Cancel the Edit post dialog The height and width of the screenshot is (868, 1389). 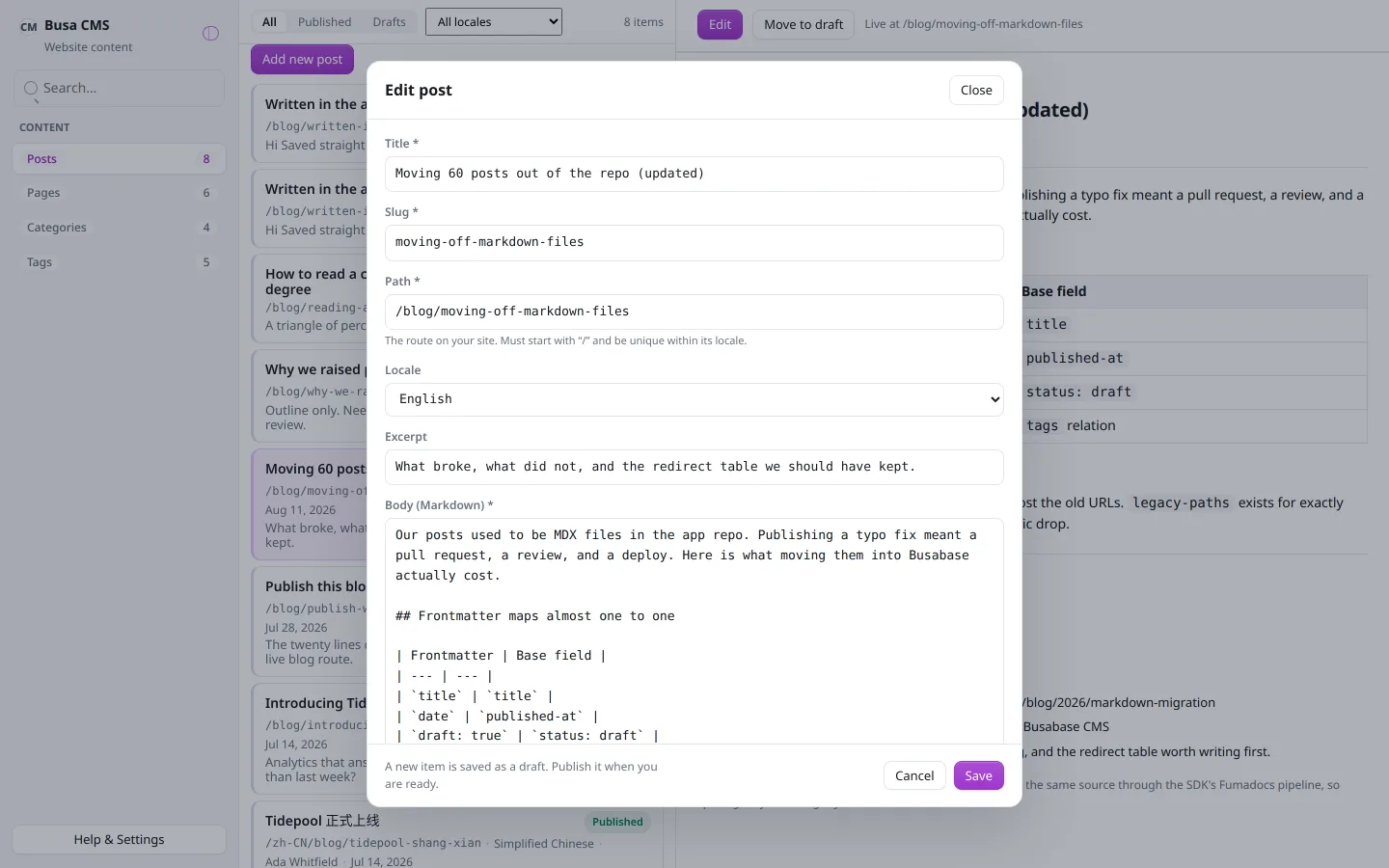(914, 775)
